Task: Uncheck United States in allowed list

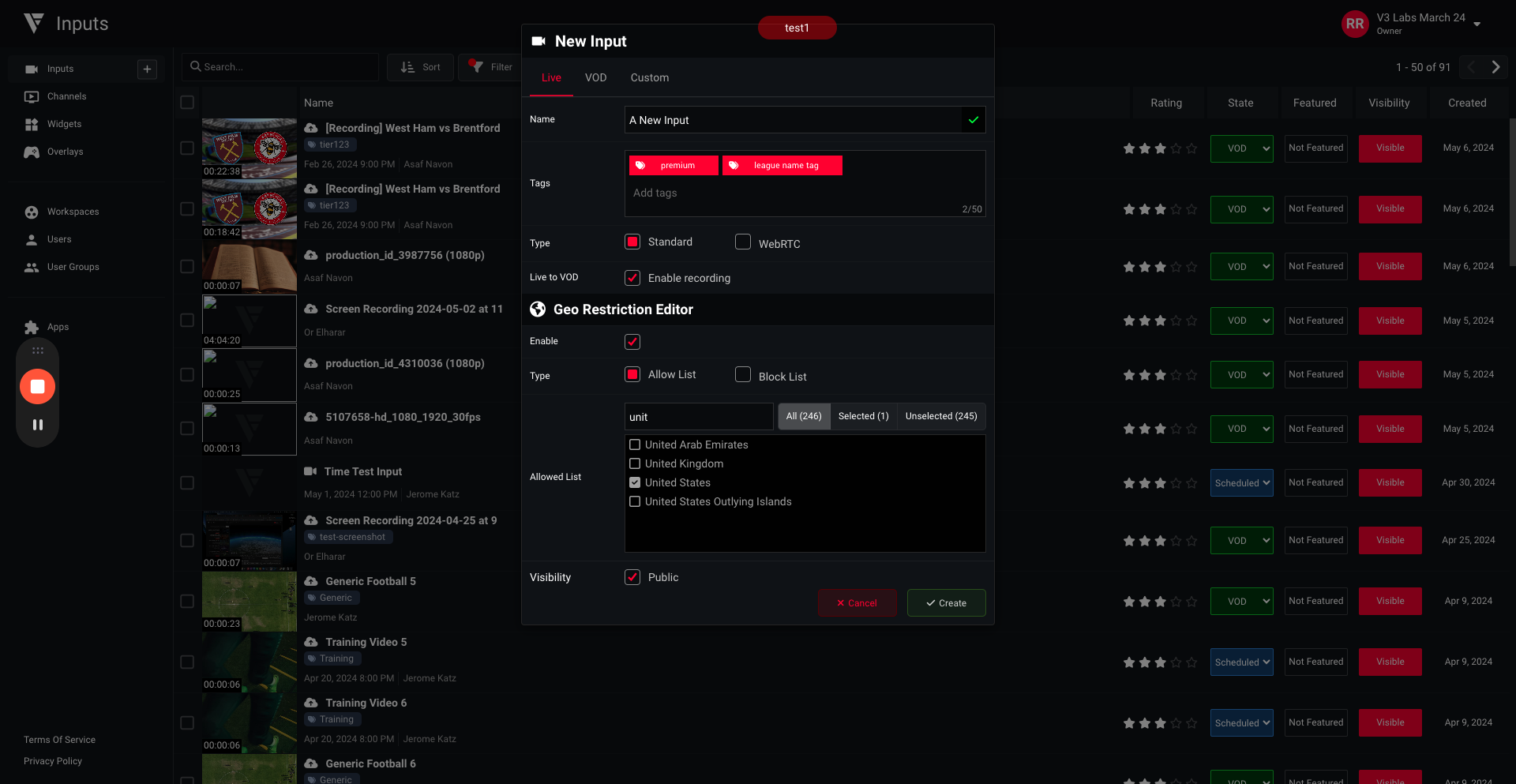Action: 635,482
